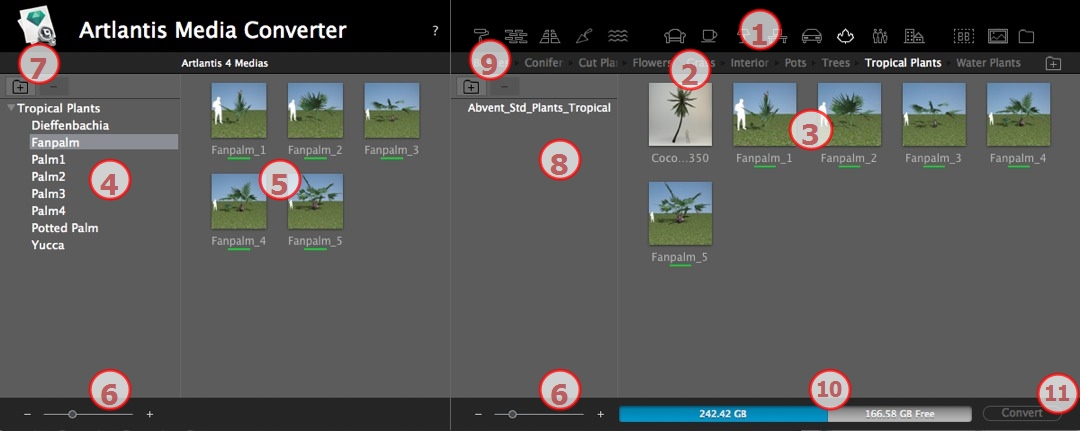Select Palm1 in the tree
Image resolution: width=1091 pixels, height=431 pixels.
[x=48, y=159]
